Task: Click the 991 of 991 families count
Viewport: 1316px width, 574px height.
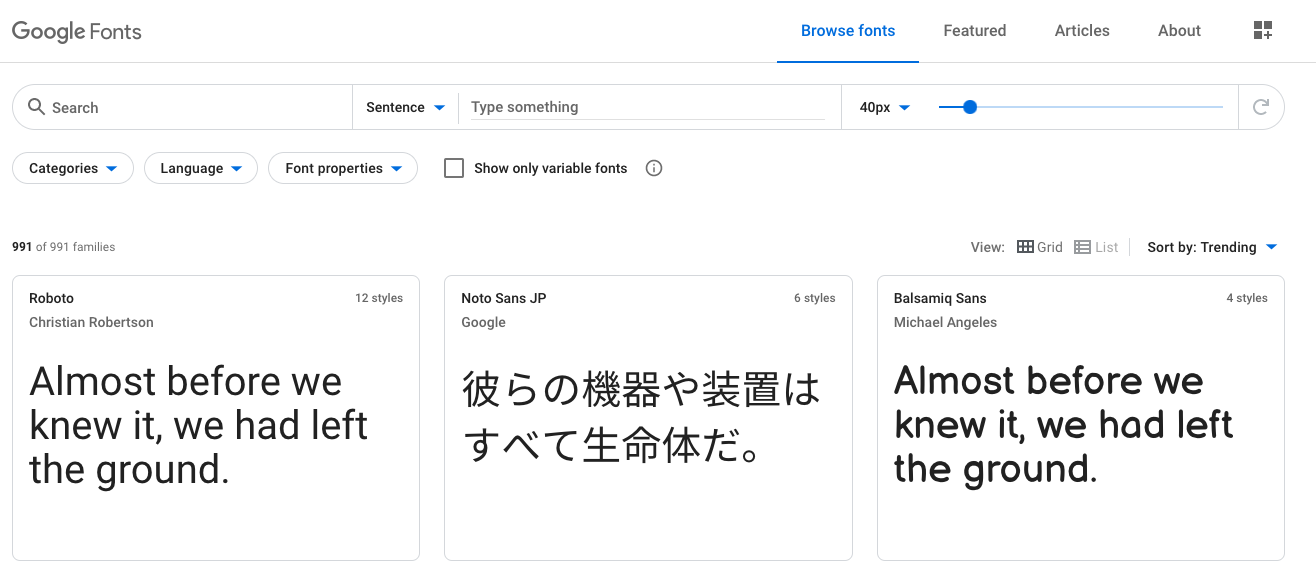Action: [x=63, y=247]
